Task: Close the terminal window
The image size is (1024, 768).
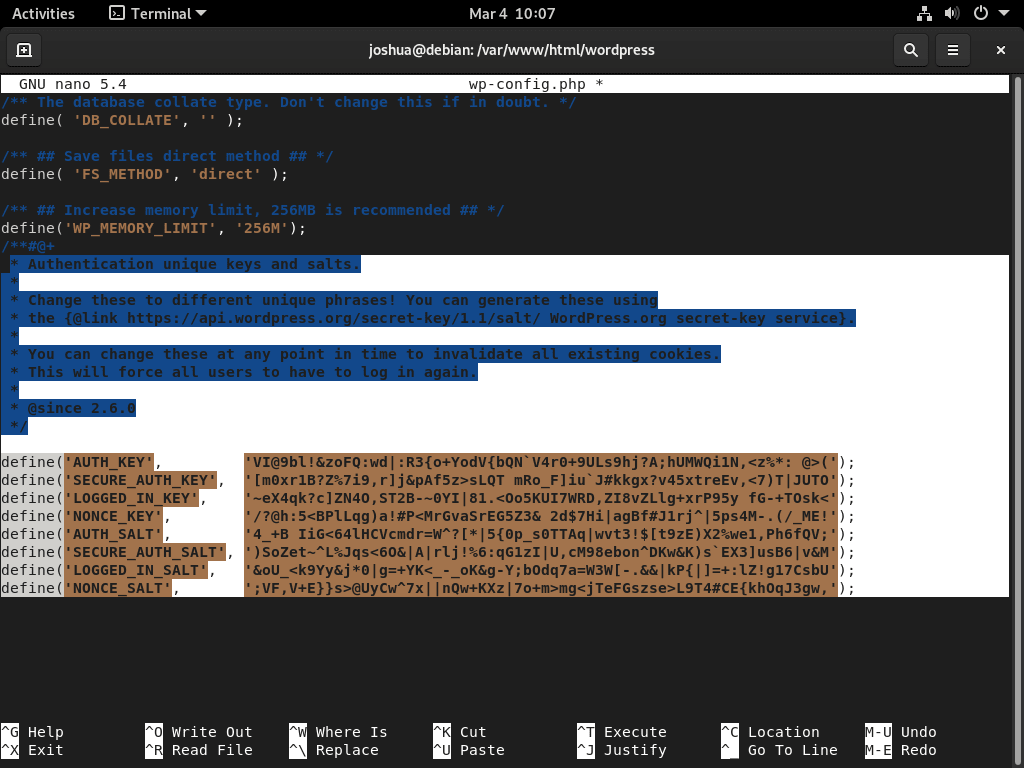Action: (x=1000, y=50)
